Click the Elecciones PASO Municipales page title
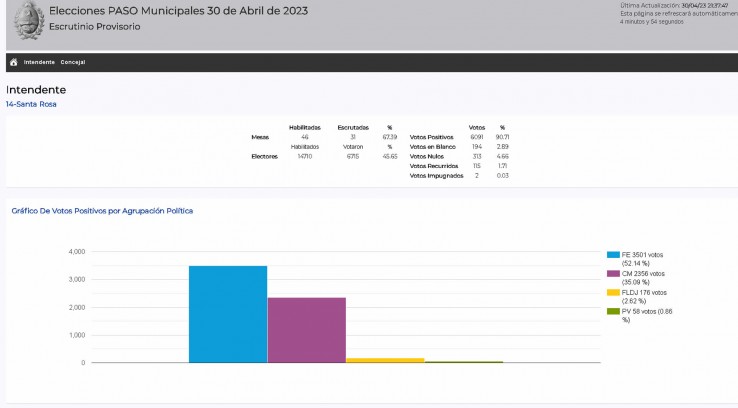738x408 pixels. point(178,11)
